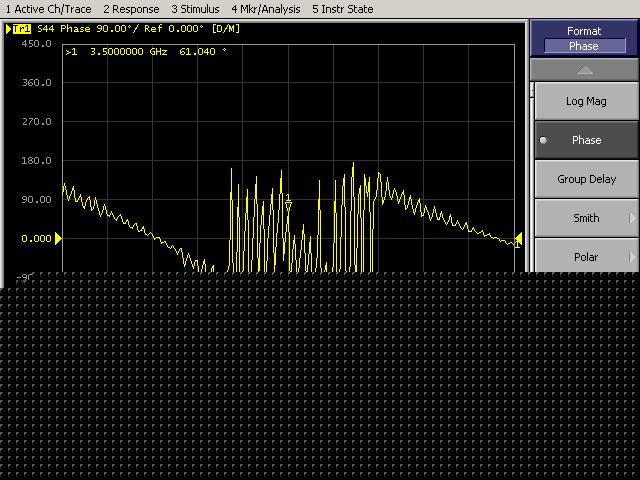Click the 180.0 axis label
This screenshot has height=480, width=640.
[x=36, y=160]
